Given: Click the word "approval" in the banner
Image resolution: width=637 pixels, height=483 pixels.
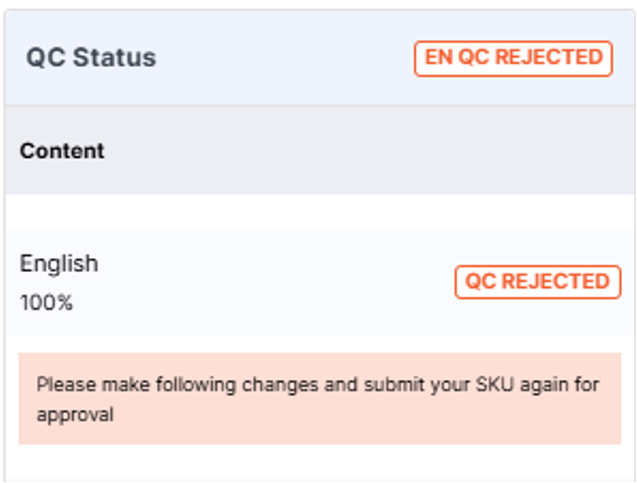Looking at the screenshot, I should 75,415.
